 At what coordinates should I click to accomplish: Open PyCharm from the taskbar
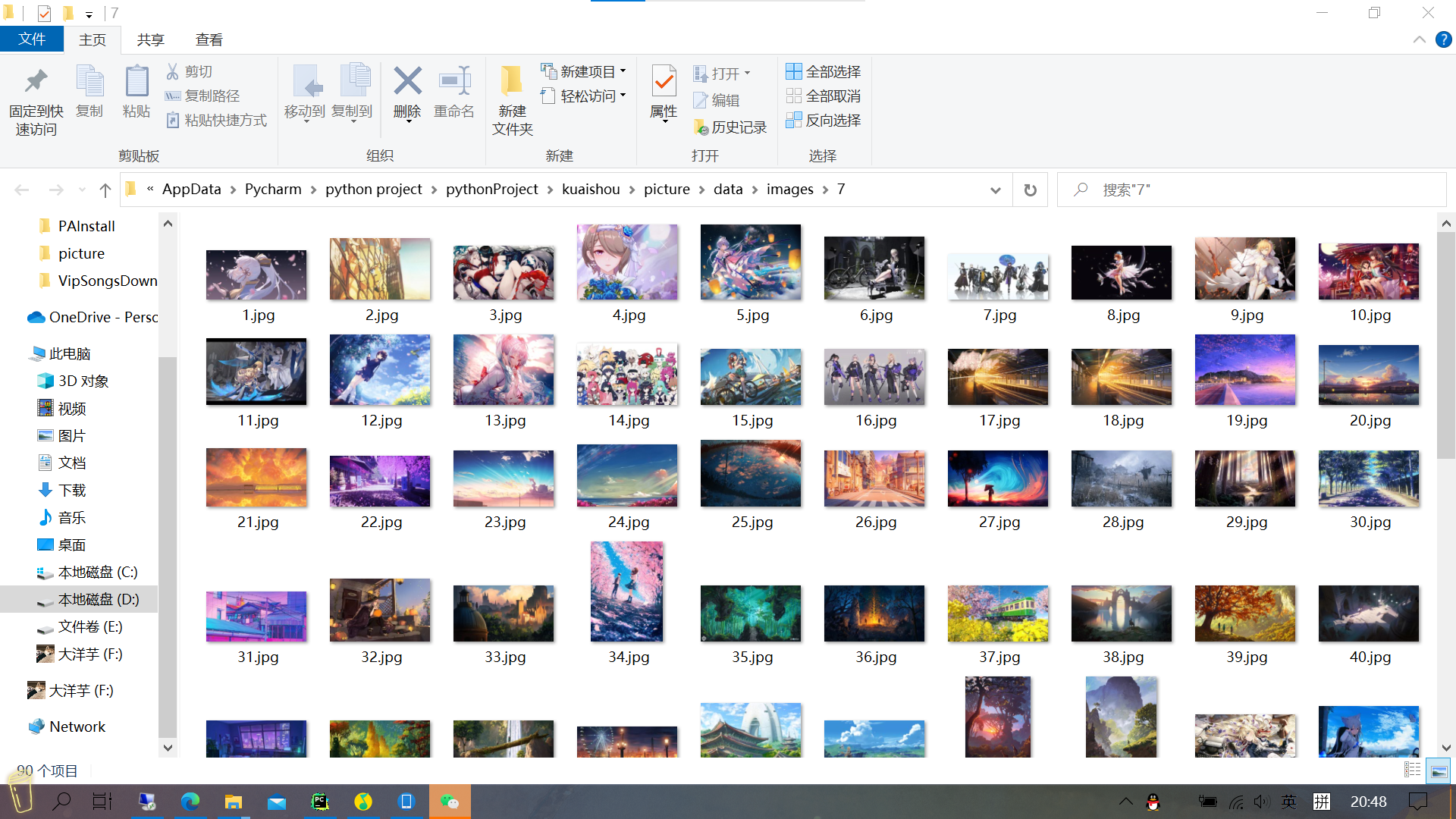pos(320,802)
